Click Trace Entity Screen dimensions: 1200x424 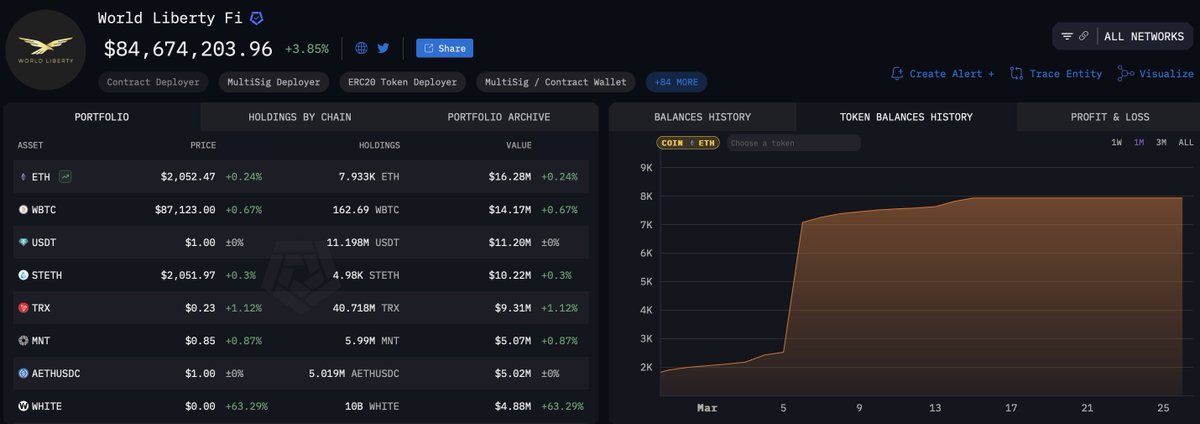1056,74
